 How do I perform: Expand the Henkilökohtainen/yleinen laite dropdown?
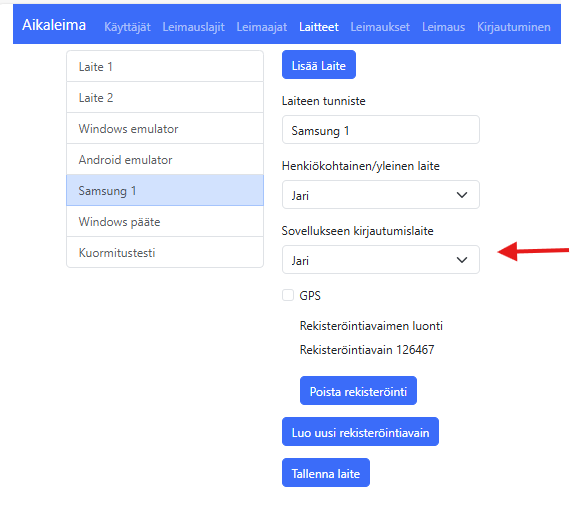(x=381, y=195)
